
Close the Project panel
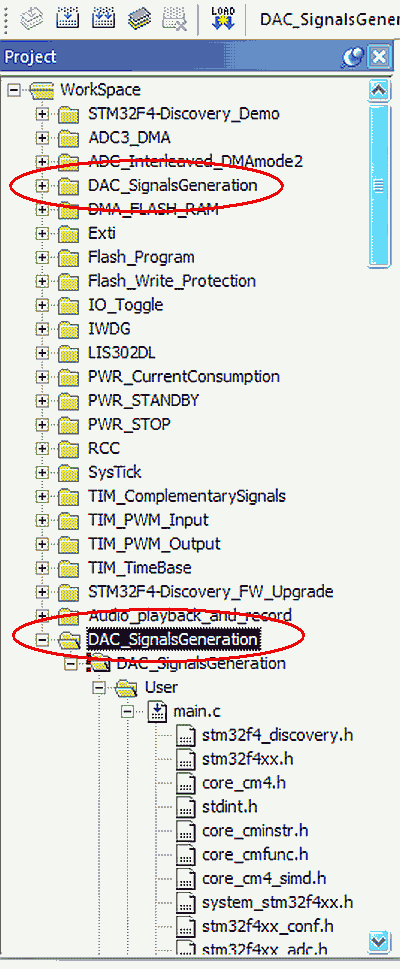378,57
